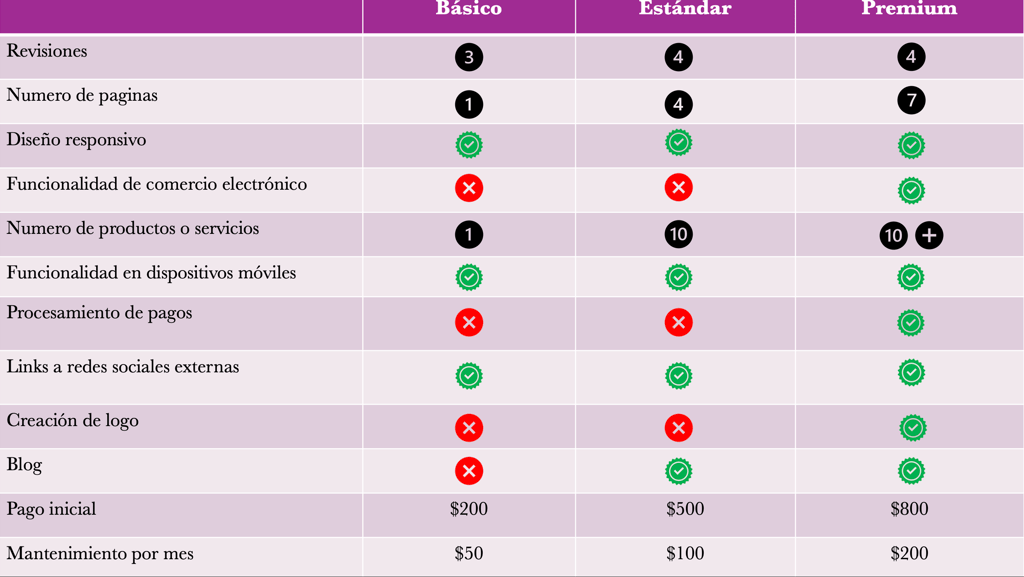Click the plus icon in Premium products row
Screen dimensions: 1024x577
(929, 236)
